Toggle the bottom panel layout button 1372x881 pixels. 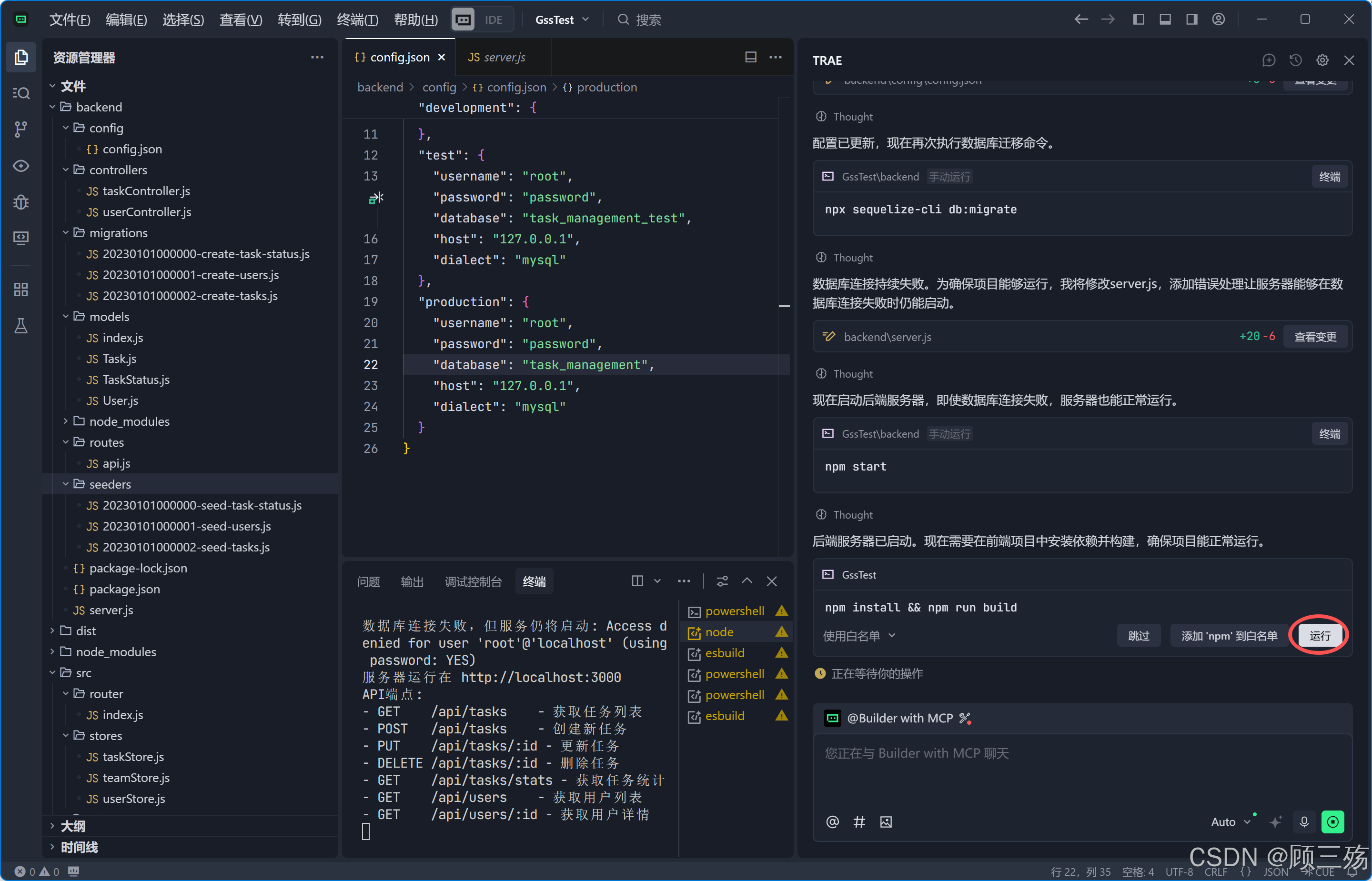click(1165, 20)
